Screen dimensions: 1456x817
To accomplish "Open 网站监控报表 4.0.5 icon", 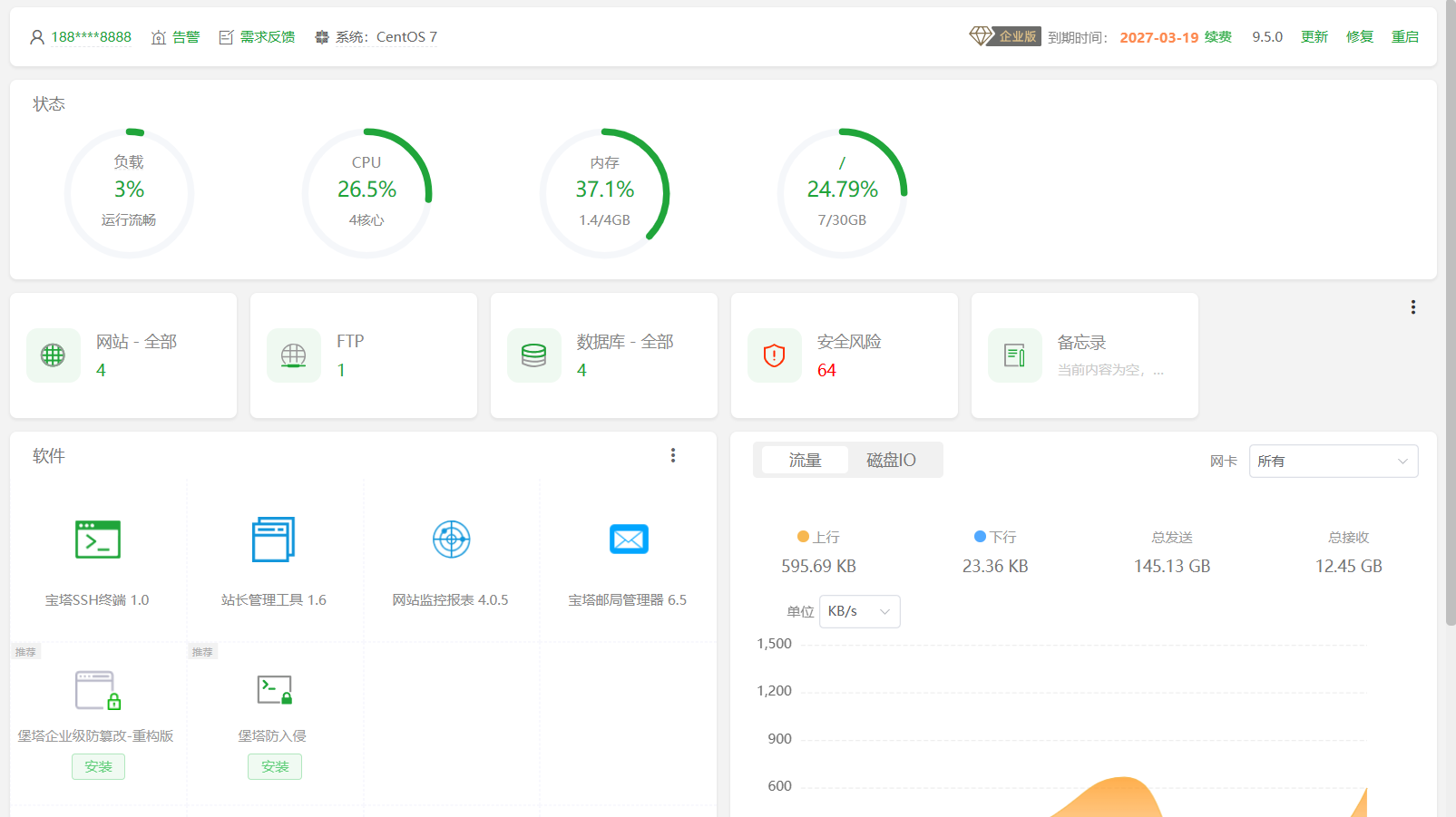I will click(451, 540).
